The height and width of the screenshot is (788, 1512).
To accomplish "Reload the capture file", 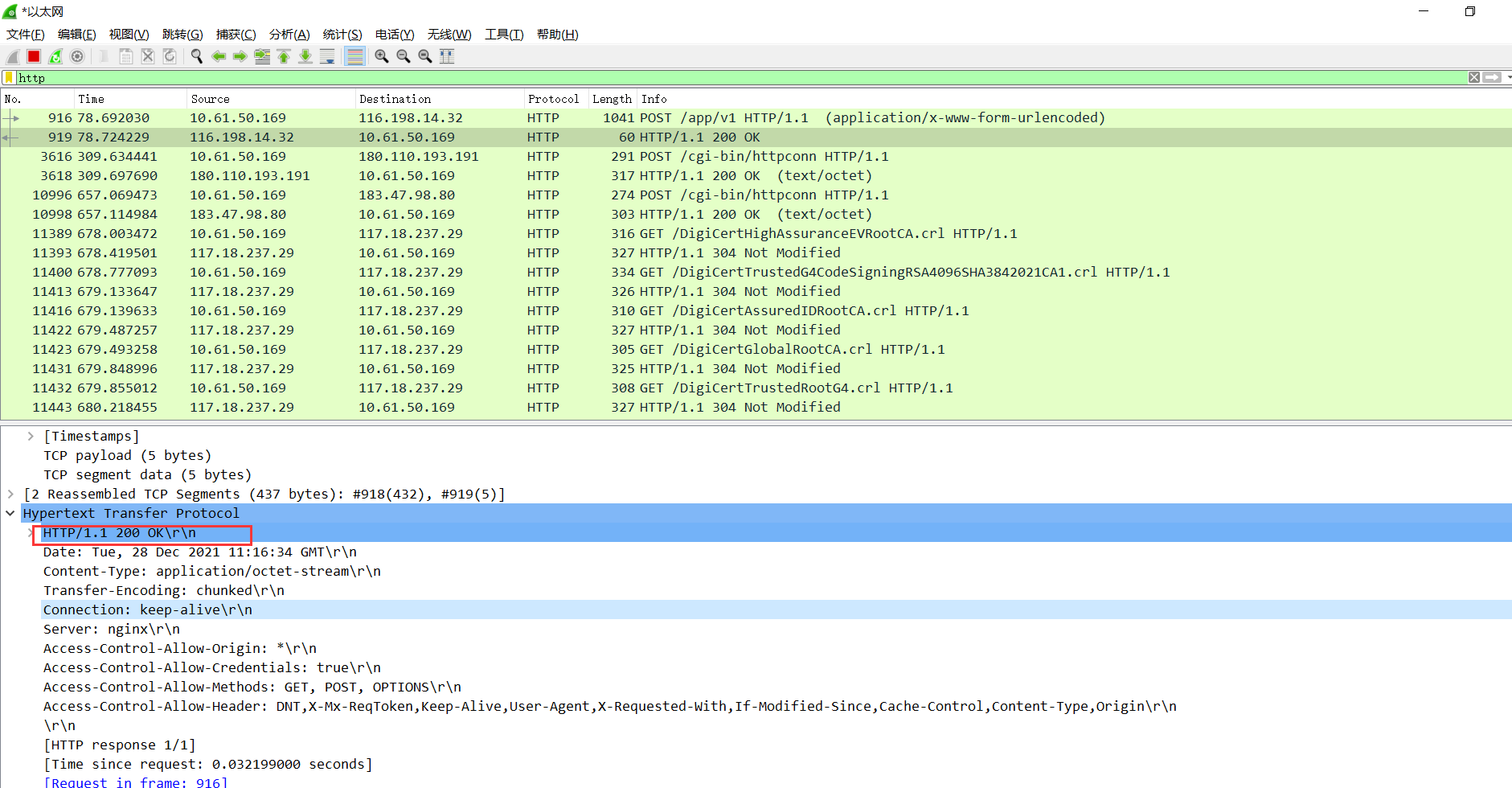I will 170,56.
